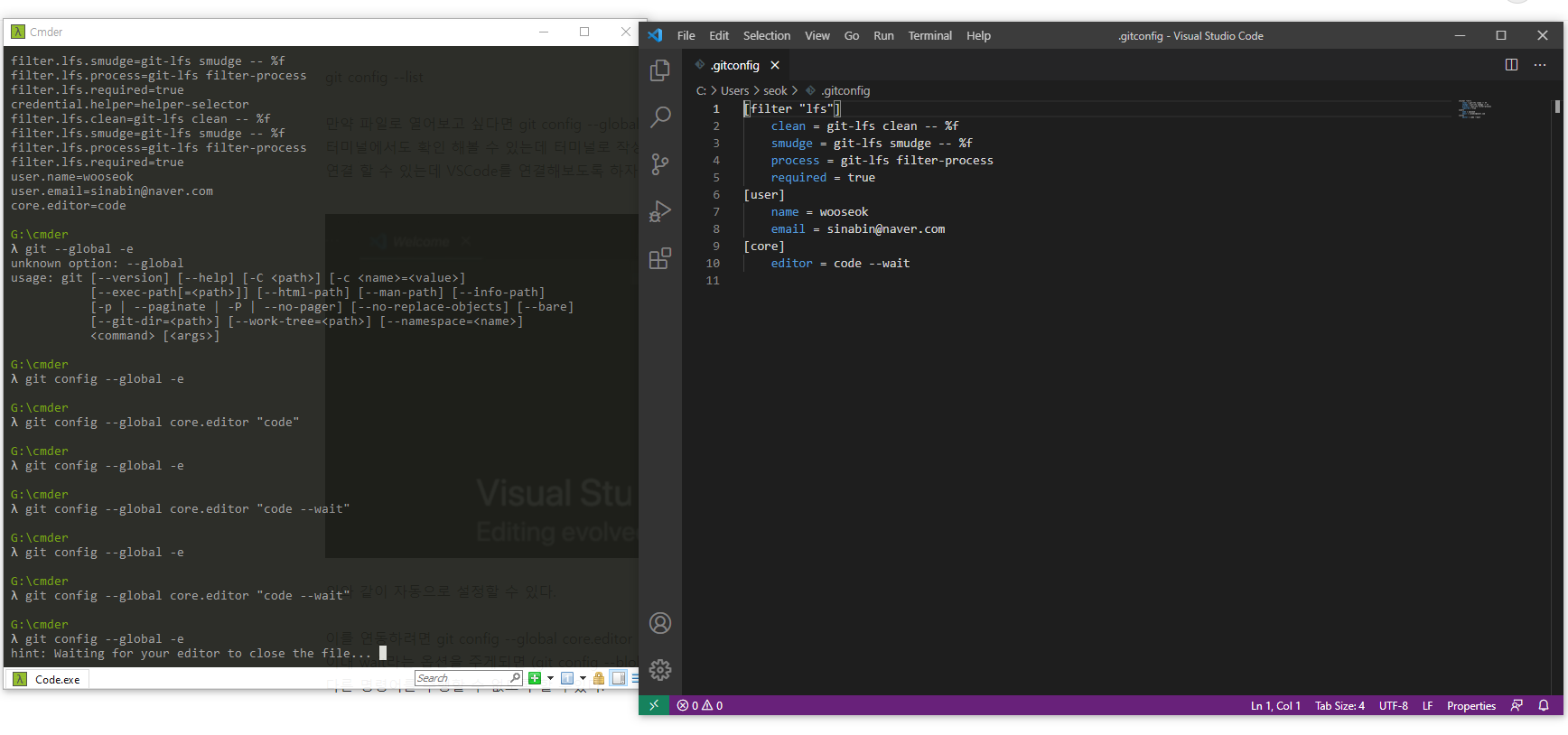The width and height of the screenshot is (1568, 735).
Task: Click the editor vertical scrollbar slider
Action: [1557, 107]
